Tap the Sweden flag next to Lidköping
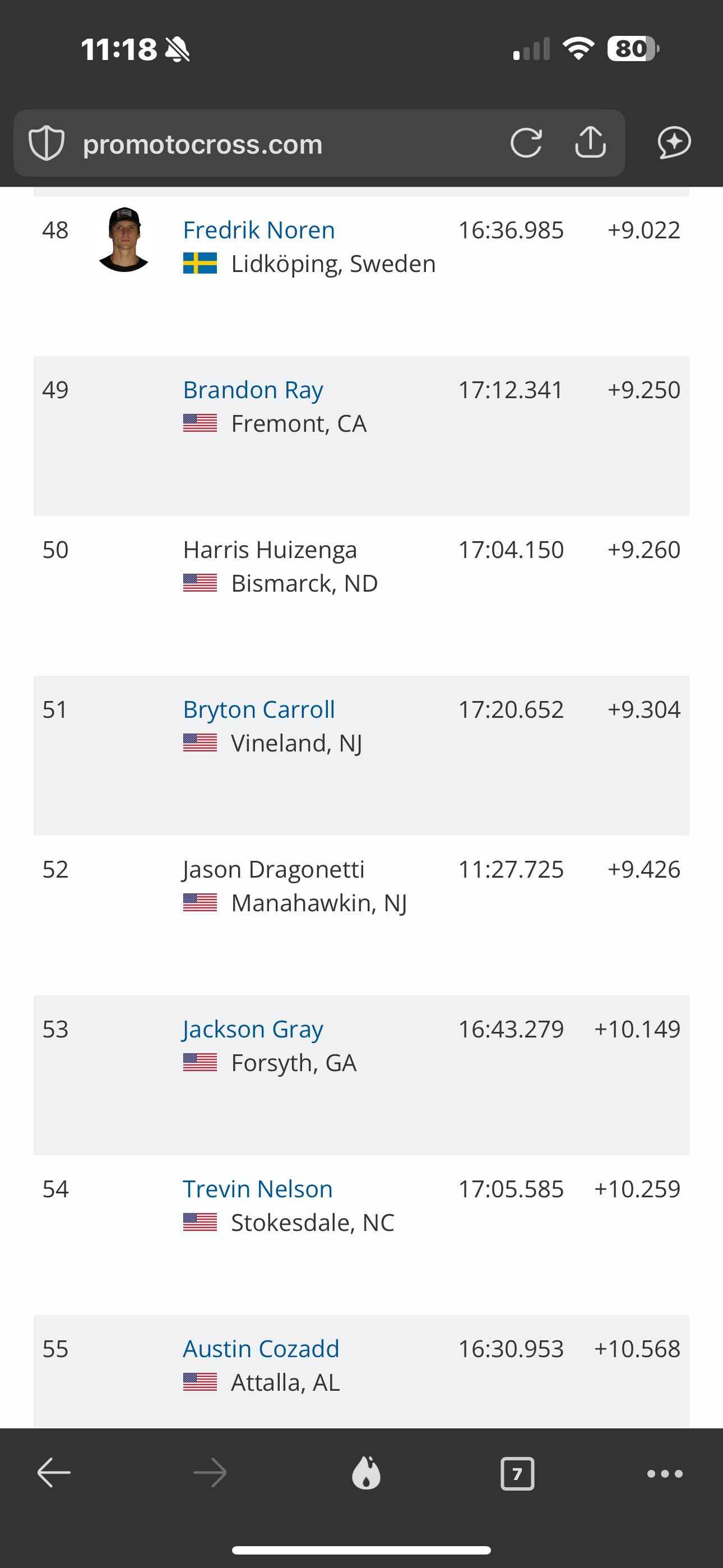 (x=200, y=264)
